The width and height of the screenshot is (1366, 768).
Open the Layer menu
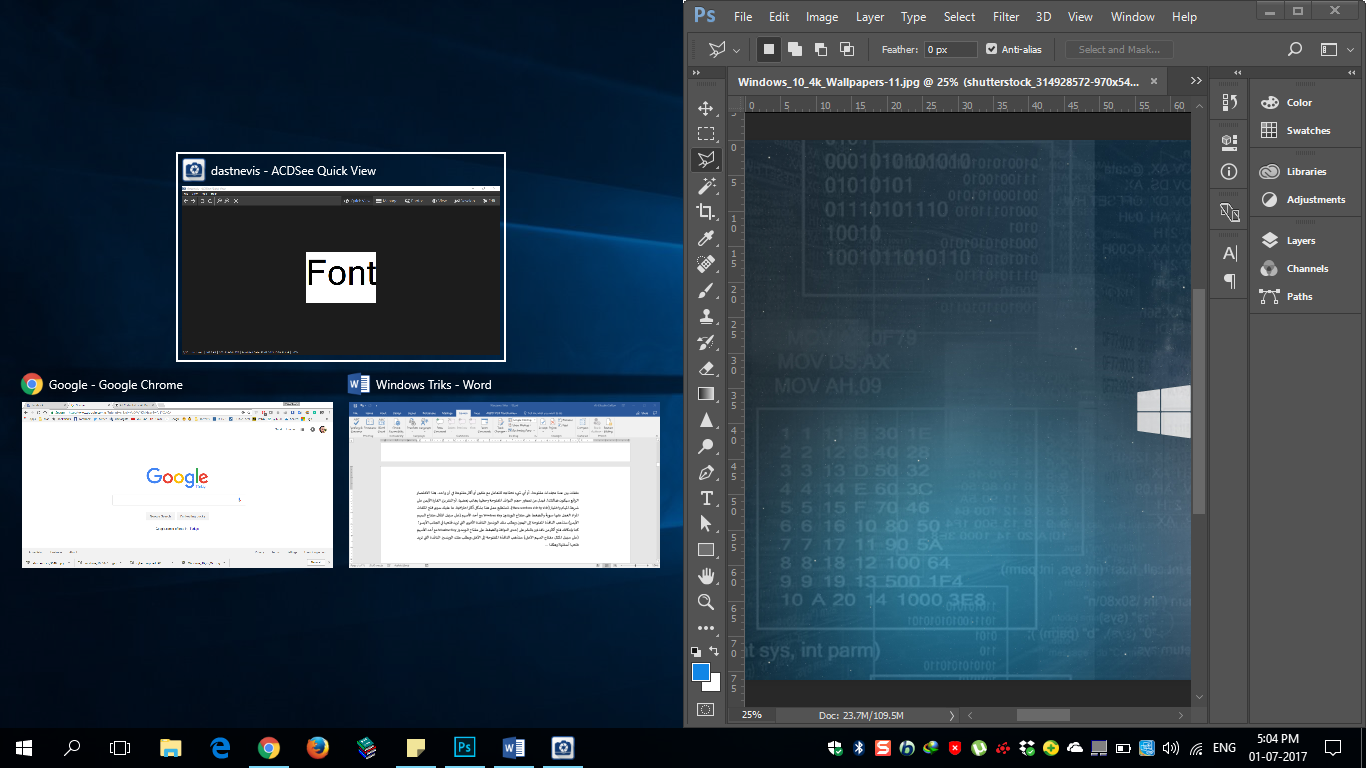(870, 17)
